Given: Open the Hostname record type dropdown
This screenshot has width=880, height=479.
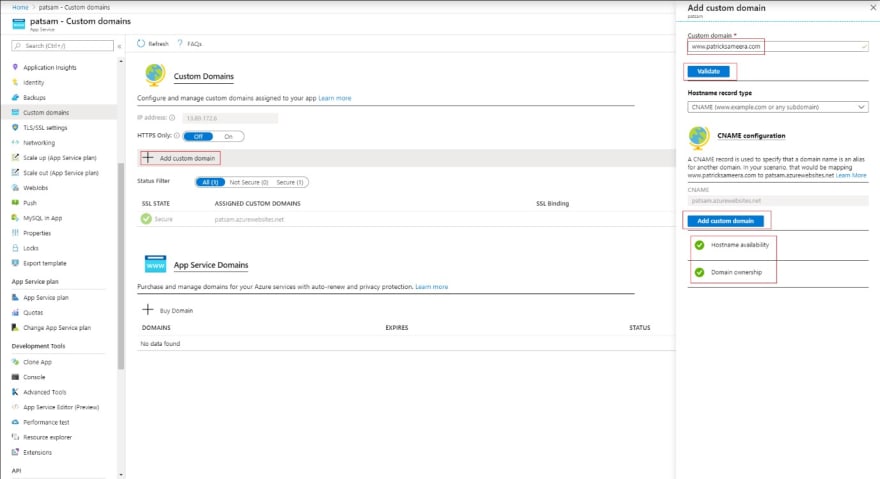Looking at the screenshot, I should (x=778, y=107).
